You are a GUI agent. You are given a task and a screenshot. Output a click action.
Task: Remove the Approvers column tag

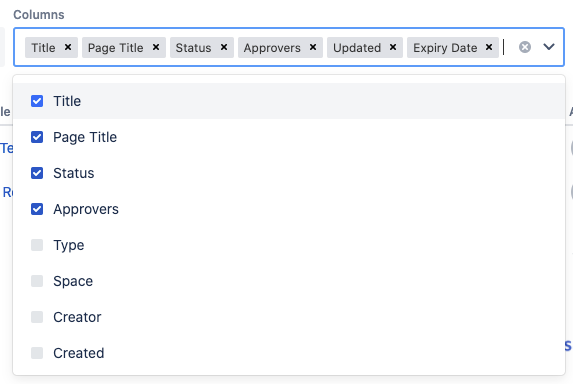(313, 47)
